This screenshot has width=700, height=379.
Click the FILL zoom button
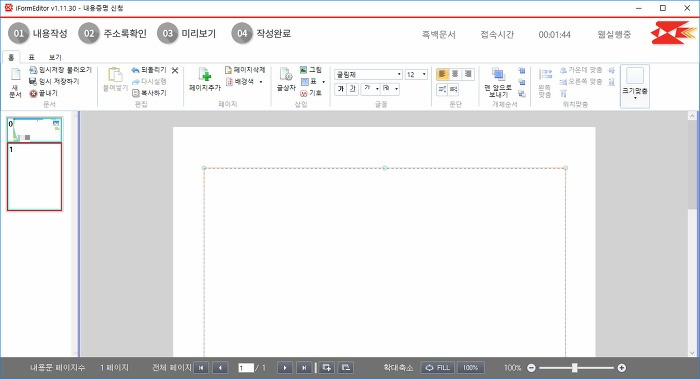tap(438, 367)
